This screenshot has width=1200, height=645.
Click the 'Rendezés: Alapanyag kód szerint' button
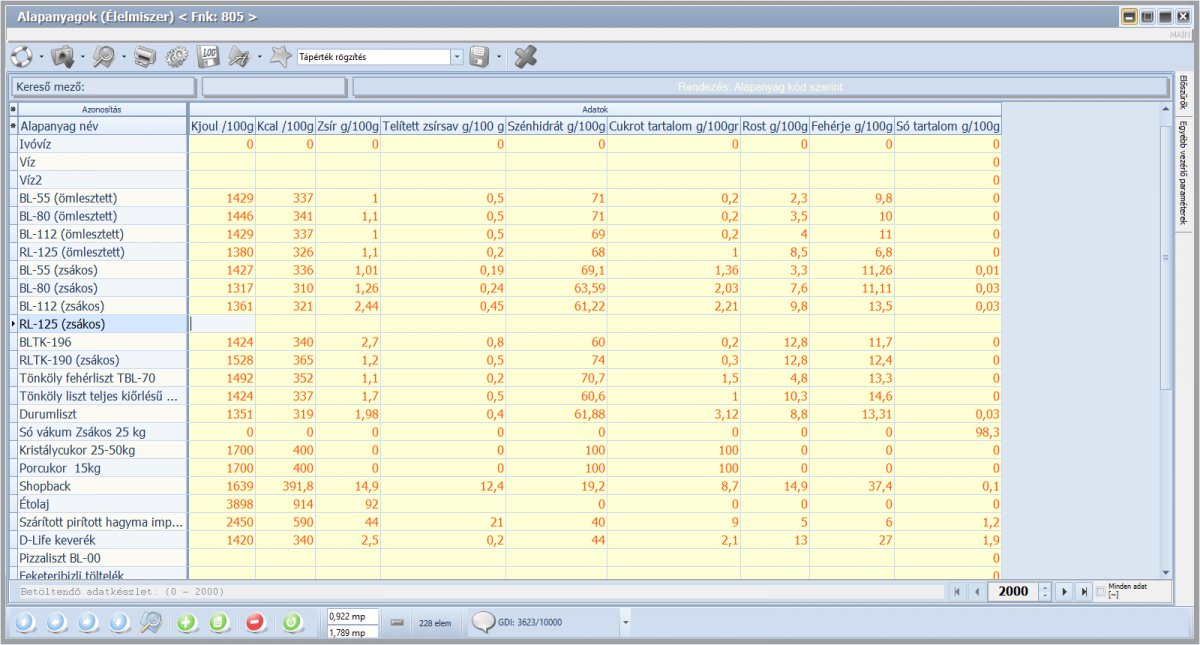tap(760, 87)
